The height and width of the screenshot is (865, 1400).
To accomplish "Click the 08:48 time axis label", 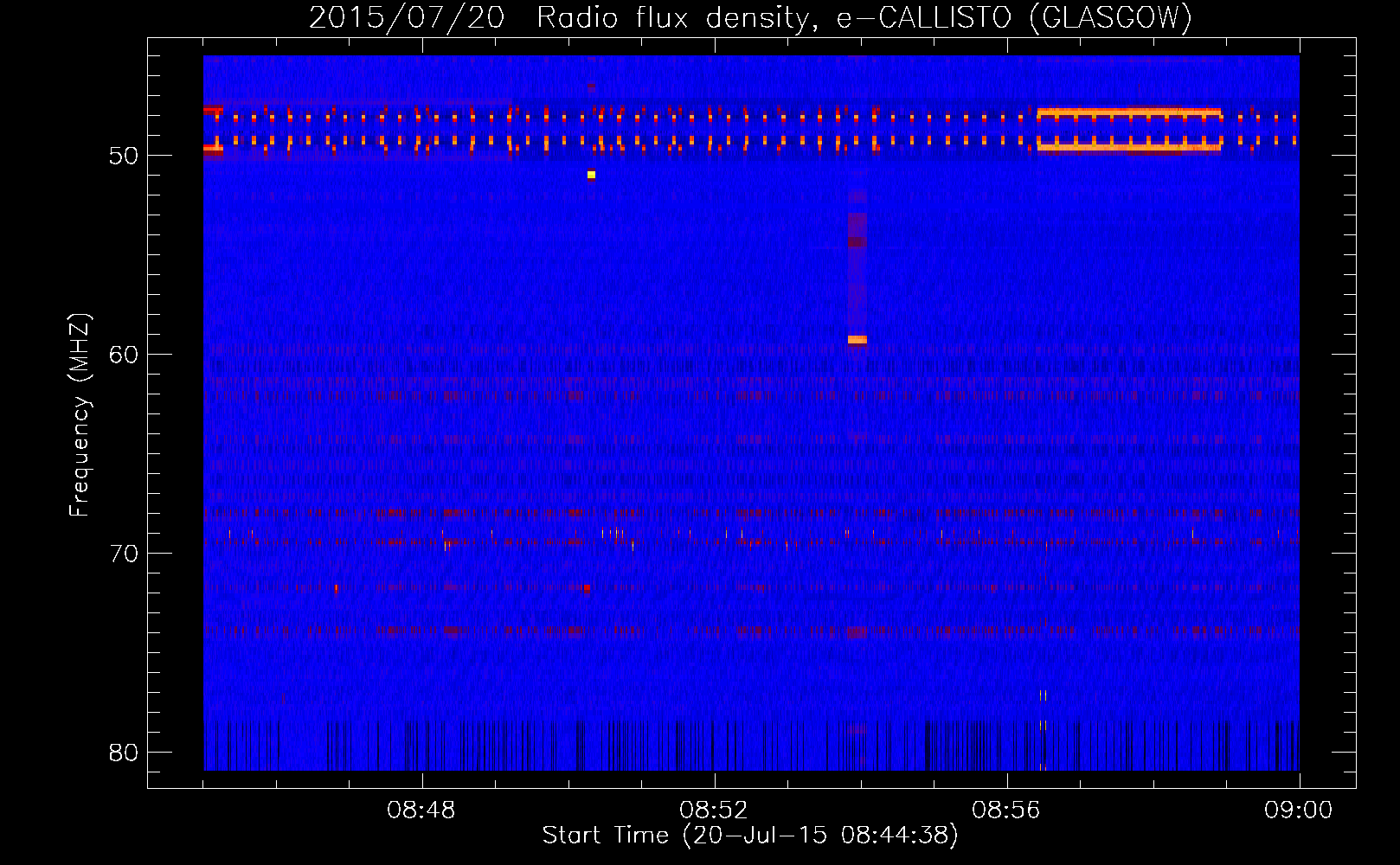I will point(421,811).
